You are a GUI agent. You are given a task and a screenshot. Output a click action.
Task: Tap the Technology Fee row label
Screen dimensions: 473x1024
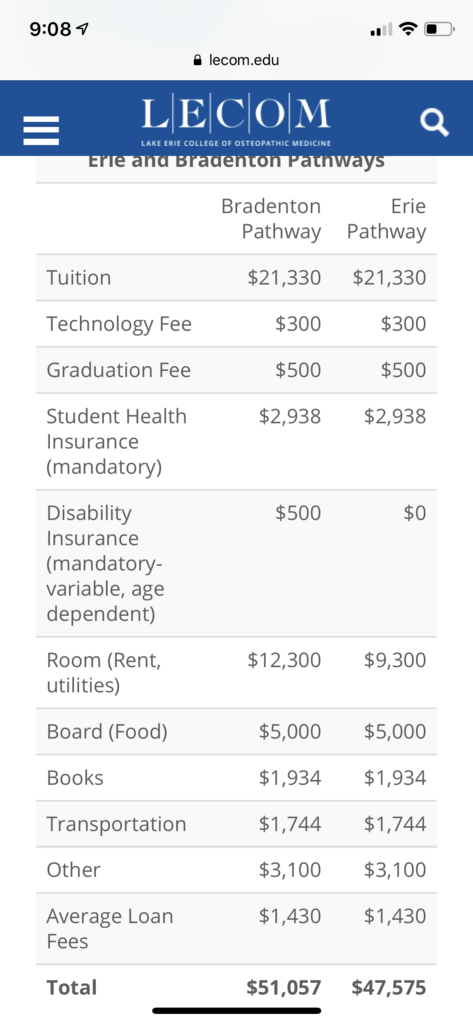(x=119, y=324)
